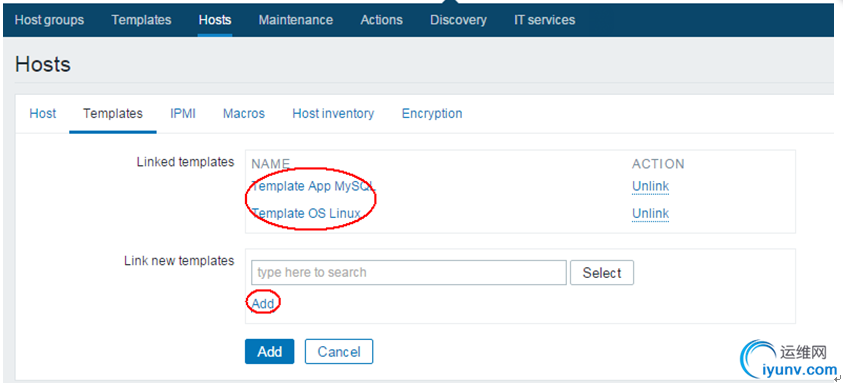Open Template OS Linux link
This screenshot has width=843, height=386.
click(306, 213)
